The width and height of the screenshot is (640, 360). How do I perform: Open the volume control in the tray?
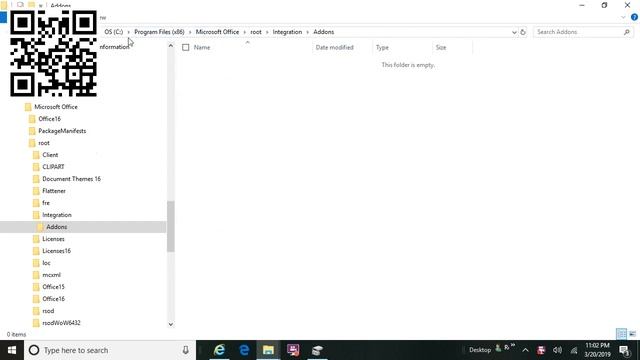557,350
